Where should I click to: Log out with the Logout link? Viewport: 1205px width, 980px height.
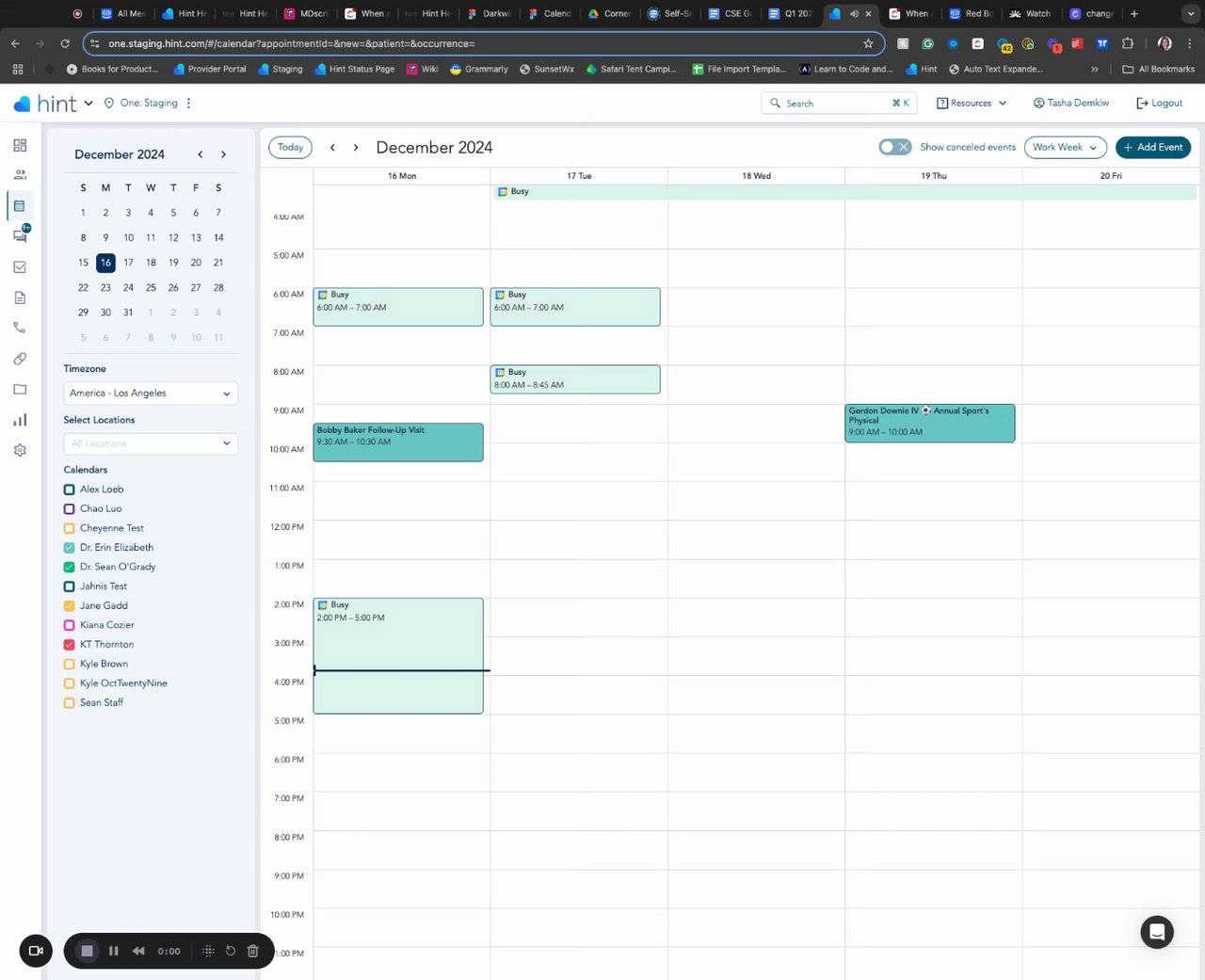coord(1160,103)
